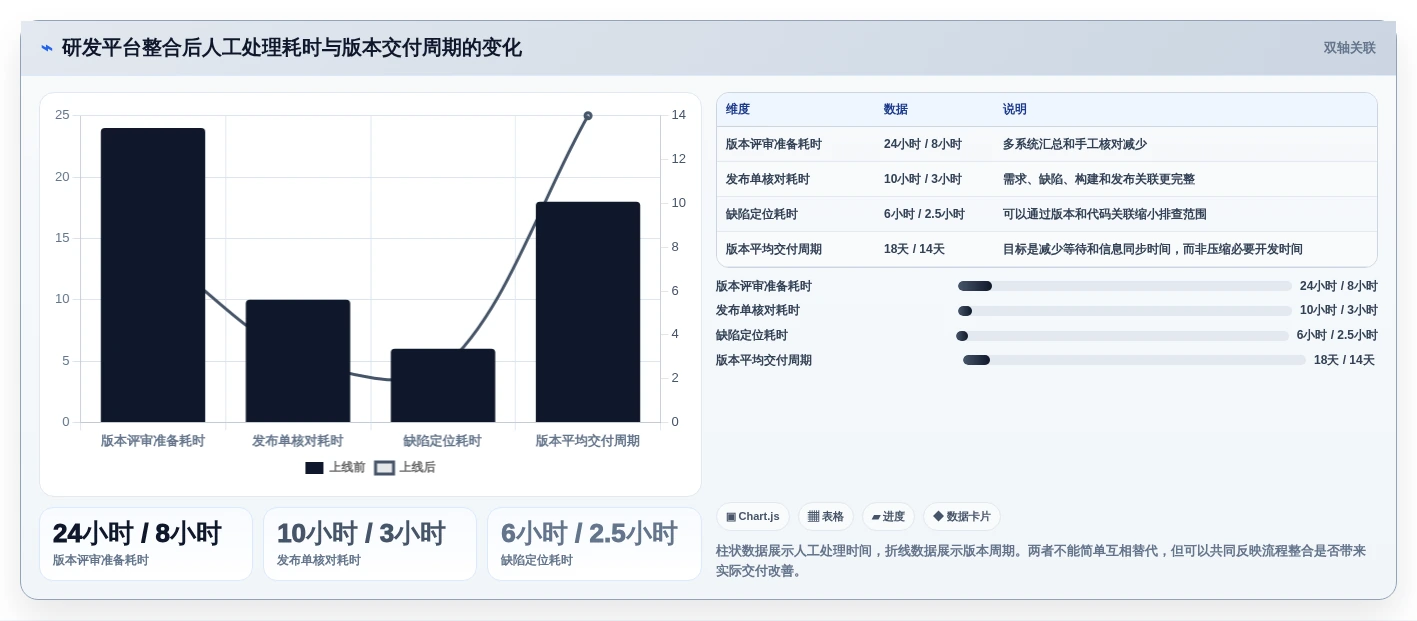
Task: Click the 表格 tag chip
Action: pos(825,516)
